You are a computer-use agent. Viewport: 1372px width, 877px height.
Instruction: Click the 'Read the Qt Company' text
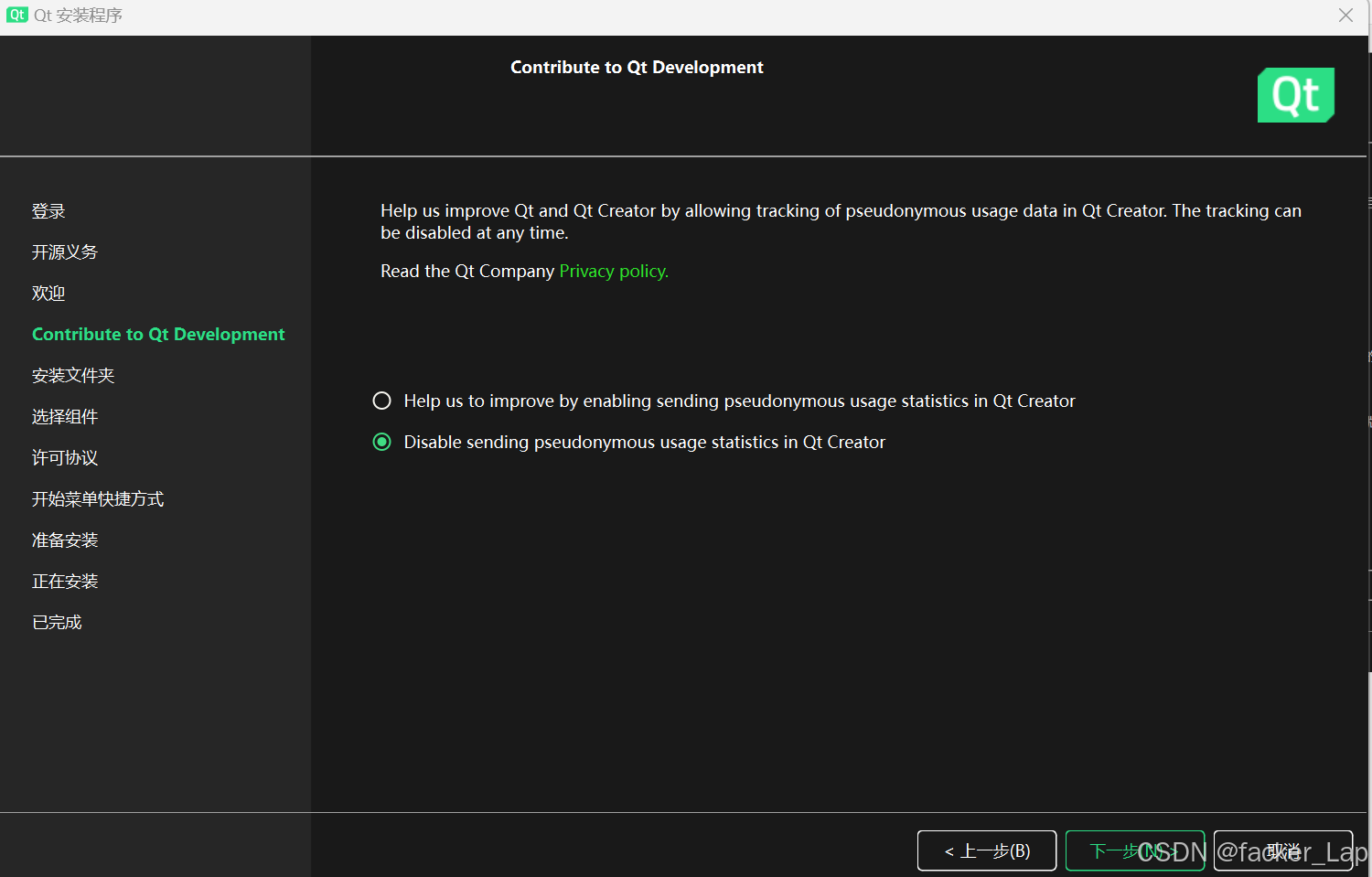tap(467, 271)
